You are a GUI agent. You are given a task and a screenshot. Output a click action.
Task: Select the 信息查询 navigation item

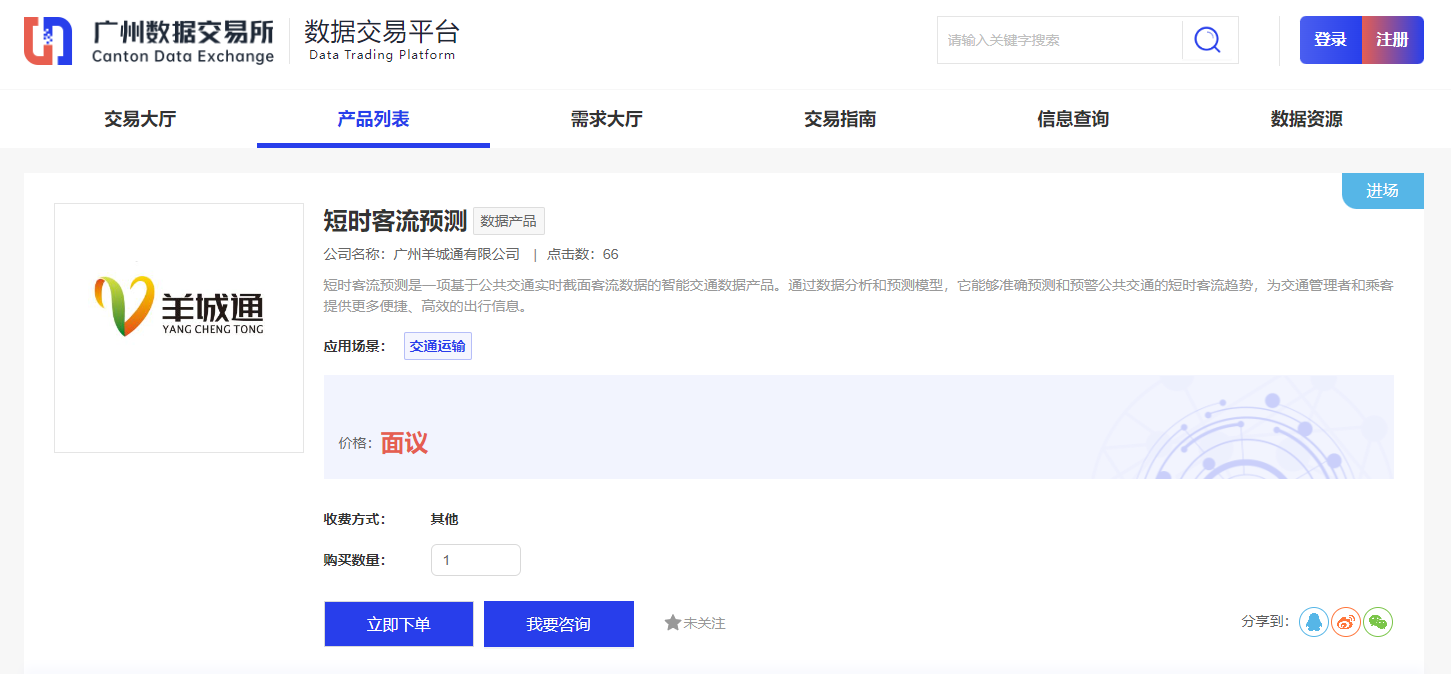[x=1073, y=119]
